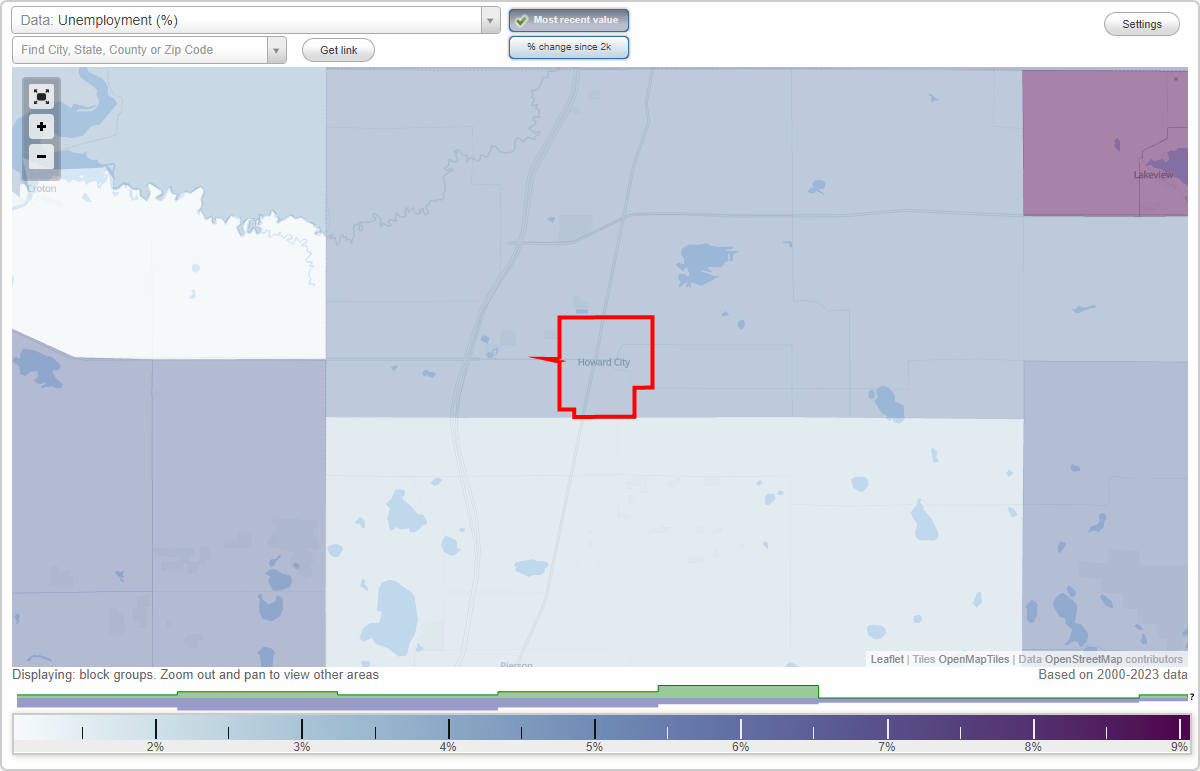Expand the map to fullscreen view
The height and width of the screenshot is (771, 1200).
[x=41, y=96]
